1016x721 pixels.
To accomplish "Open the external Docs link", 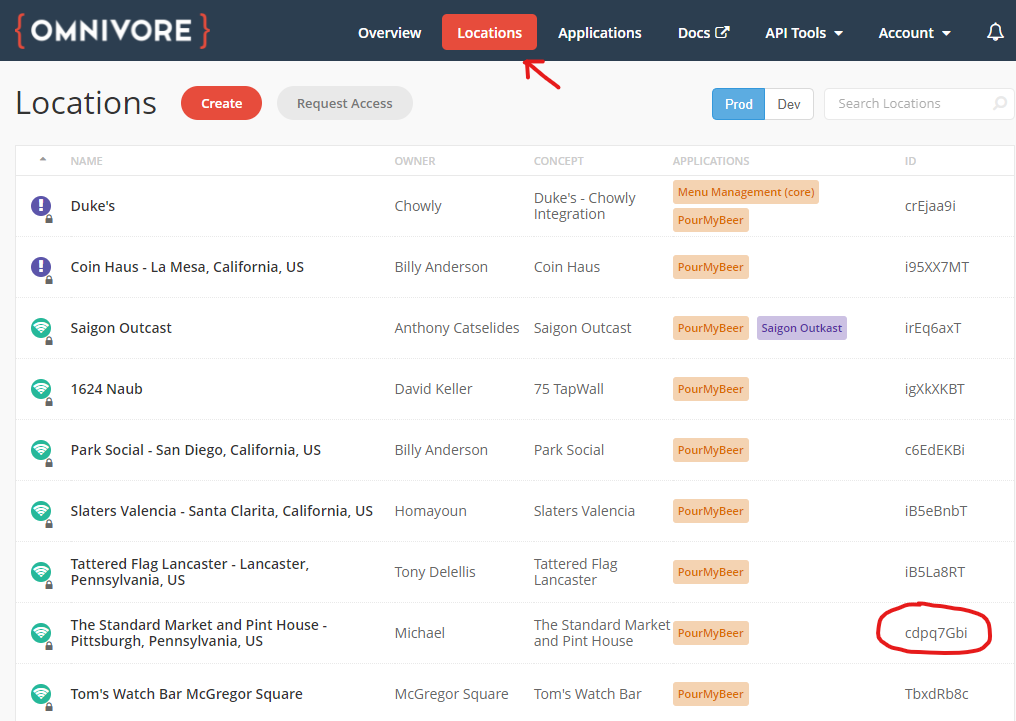I will pos(704,33).
